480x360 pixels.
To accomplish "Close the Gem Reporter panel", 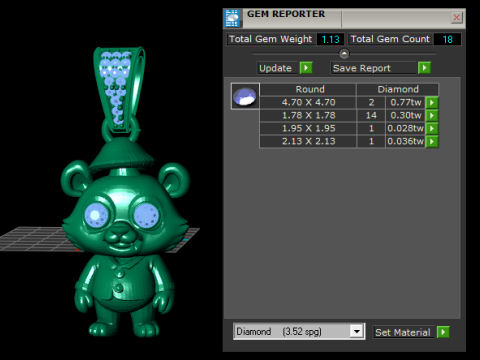I will click(x=456, y=17).
